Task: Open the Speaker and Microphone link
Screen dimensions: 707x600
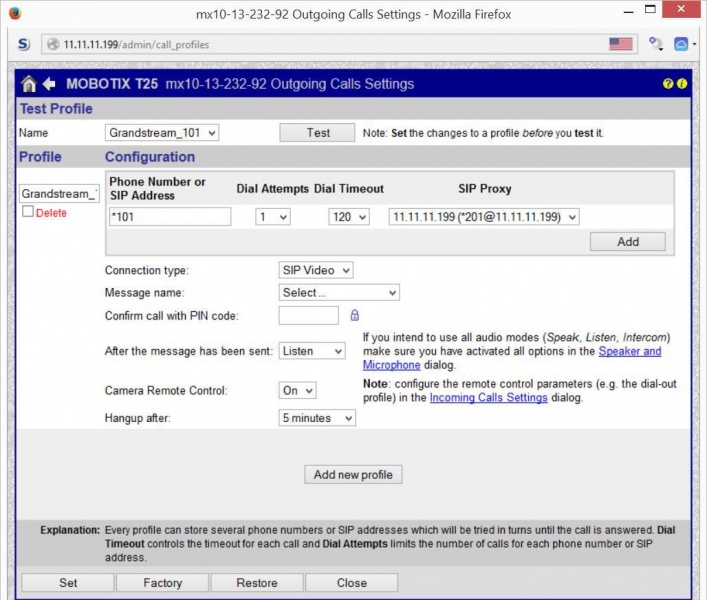Action: click(629, 351)
